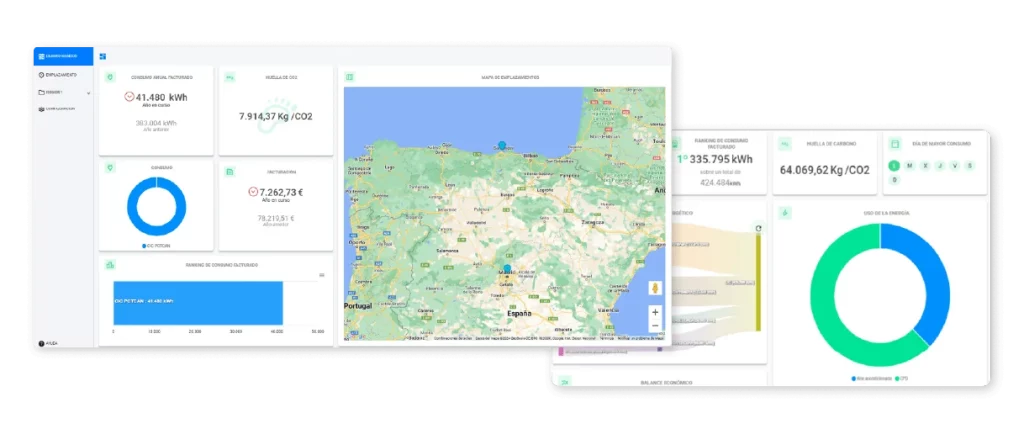Click the blue bar in the ranking chart
The width and height of the screenshot is (1024, 434).
198,303
